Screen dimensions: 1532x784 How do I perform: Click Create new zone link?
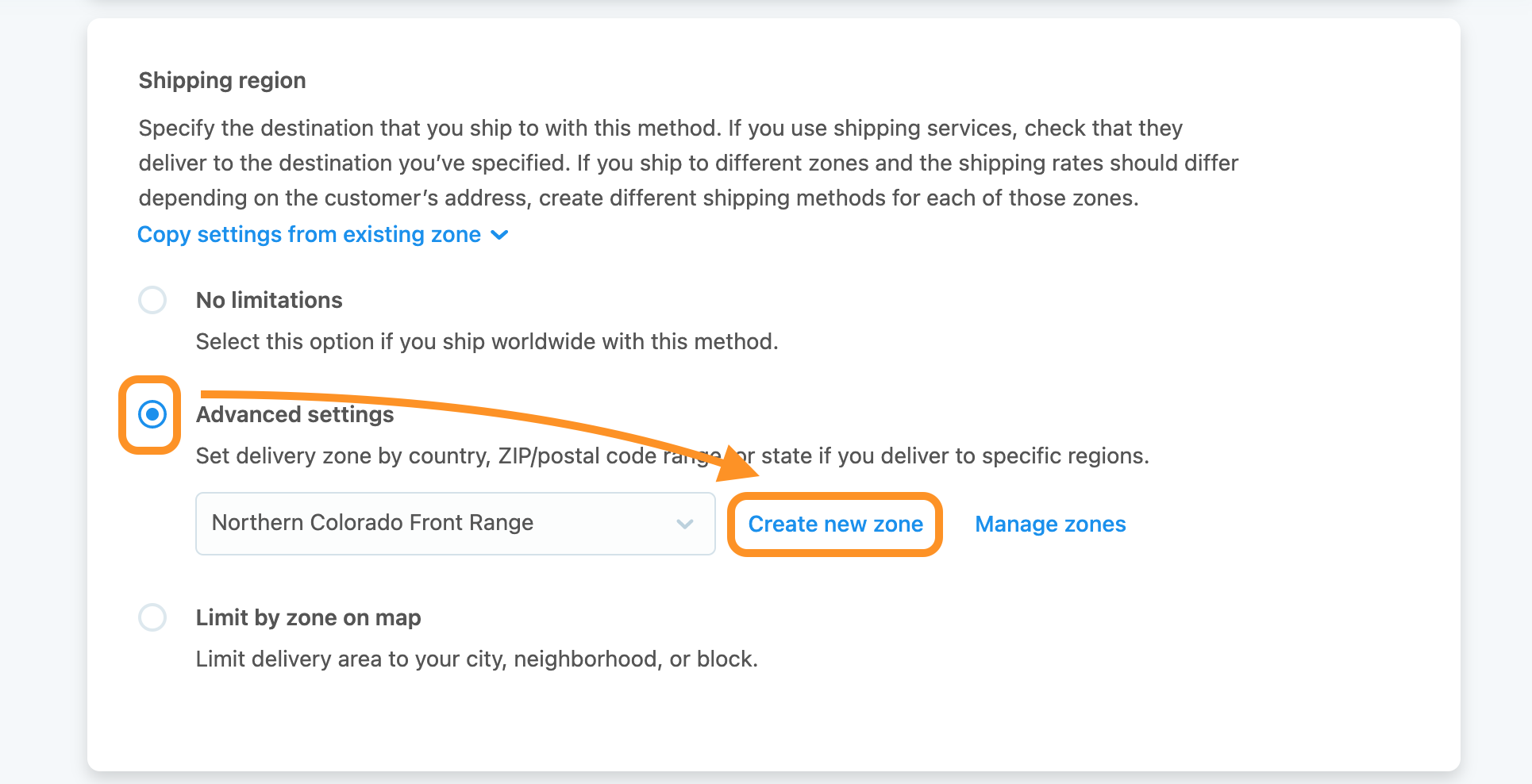pos(835,524)
